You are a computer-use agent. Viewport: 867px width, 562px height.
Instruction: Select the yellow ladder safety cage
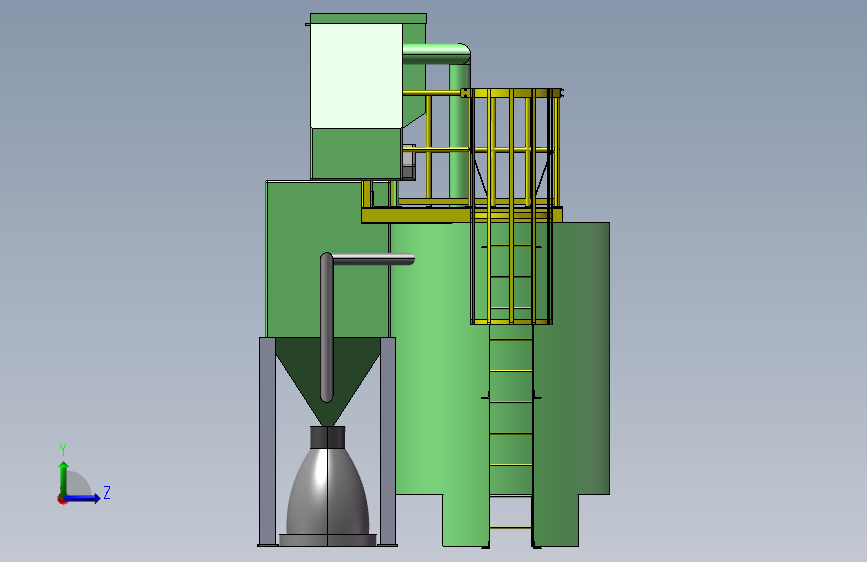tap(511, 206)
